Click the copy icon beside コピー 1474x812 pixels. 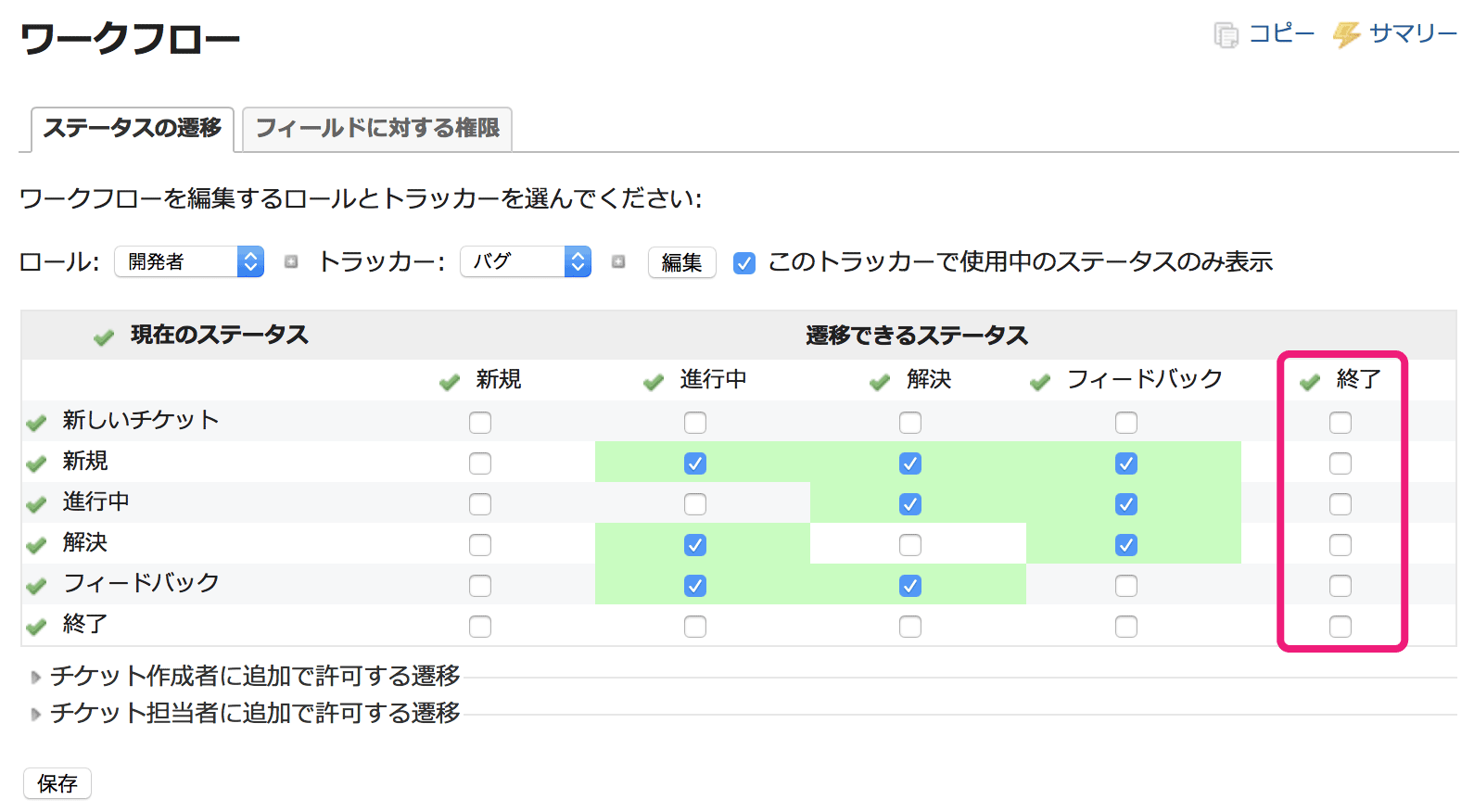(x=1226, y=35)
